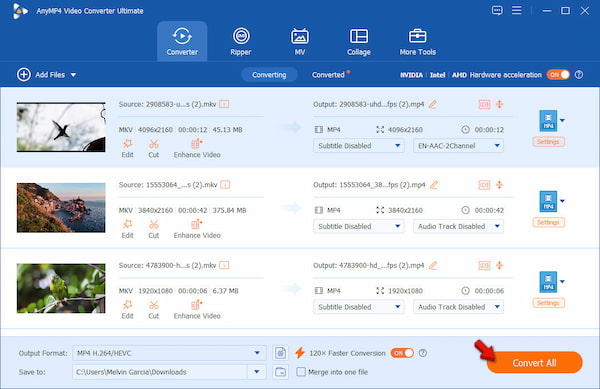This screenshot has height=389, width=600.
Task: Cut the 4783900 video
Action: click(x=153, y=310)
